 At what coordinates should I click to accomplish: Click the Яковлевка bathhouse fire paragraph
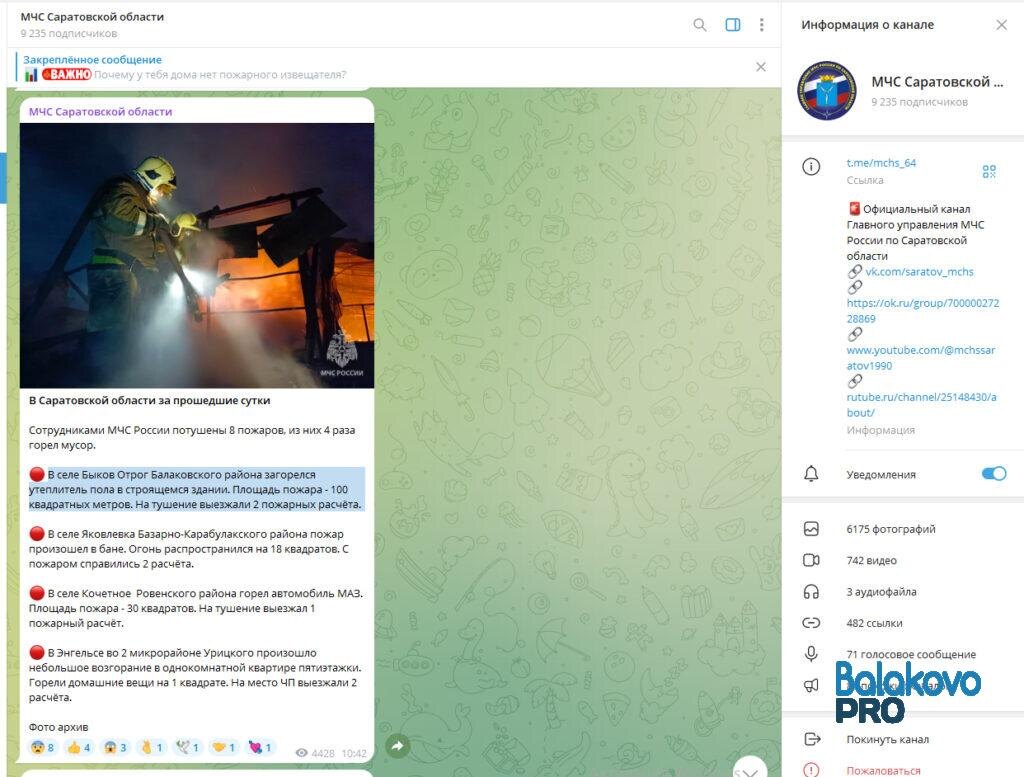[x=189, y=548]
